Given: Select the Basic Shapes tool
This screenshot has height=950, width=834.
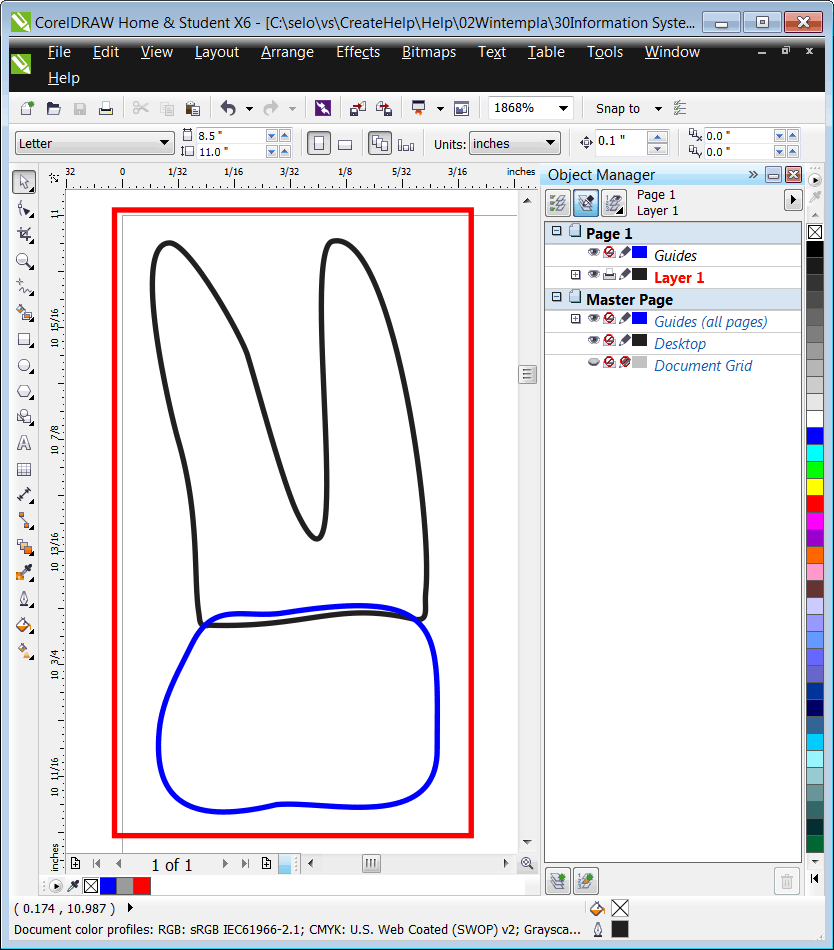Looking at the screenshot, I should (x=24, y=417).
